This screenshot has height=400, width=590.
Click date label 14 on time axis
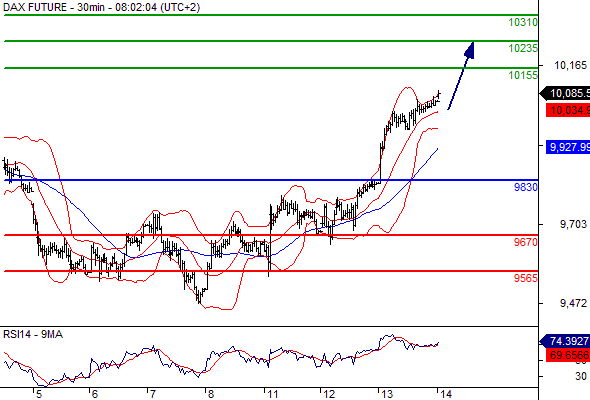[x=446, y=394]
